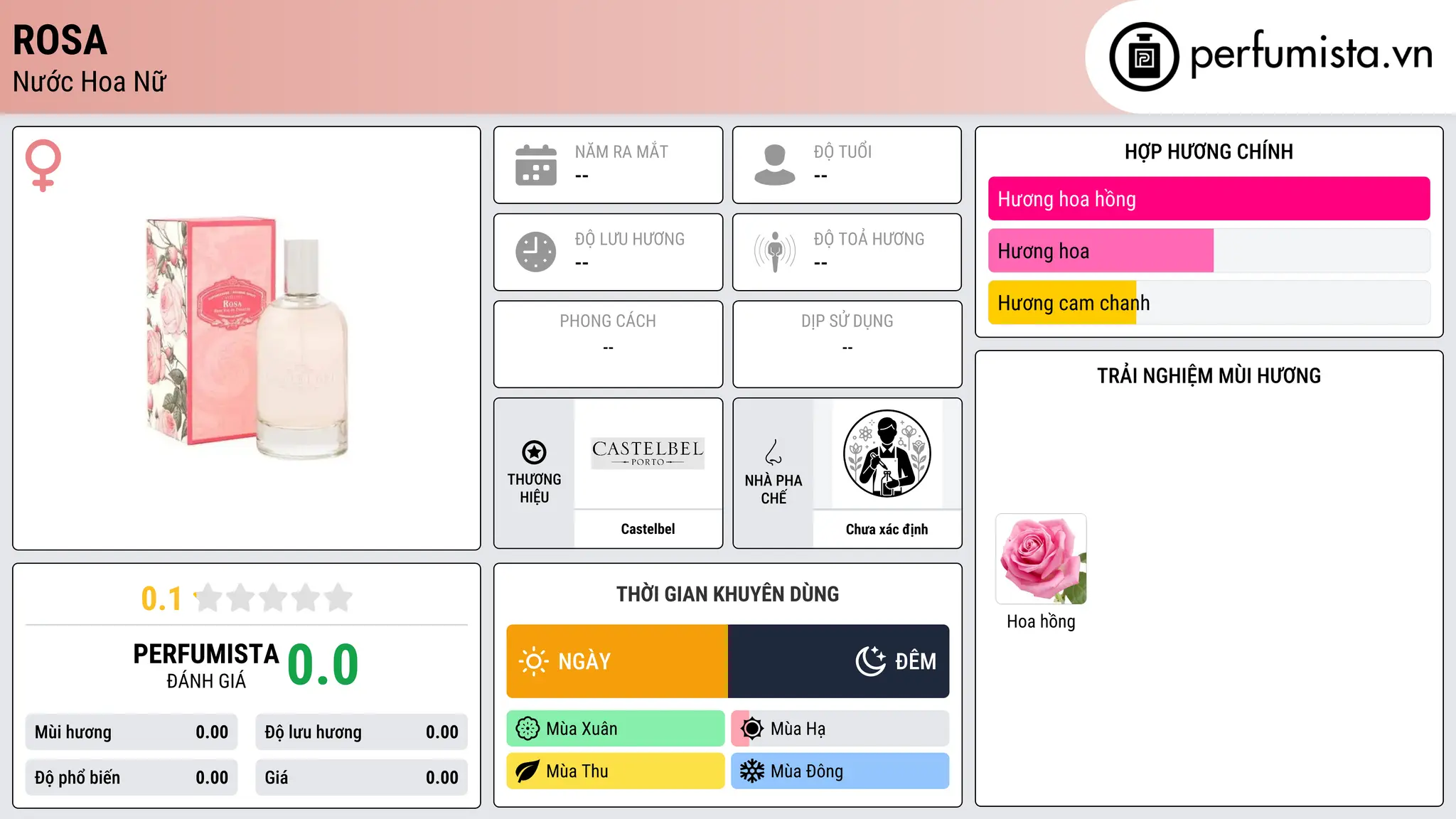Click the person icon beside Độ tuổi

[774, 165]
